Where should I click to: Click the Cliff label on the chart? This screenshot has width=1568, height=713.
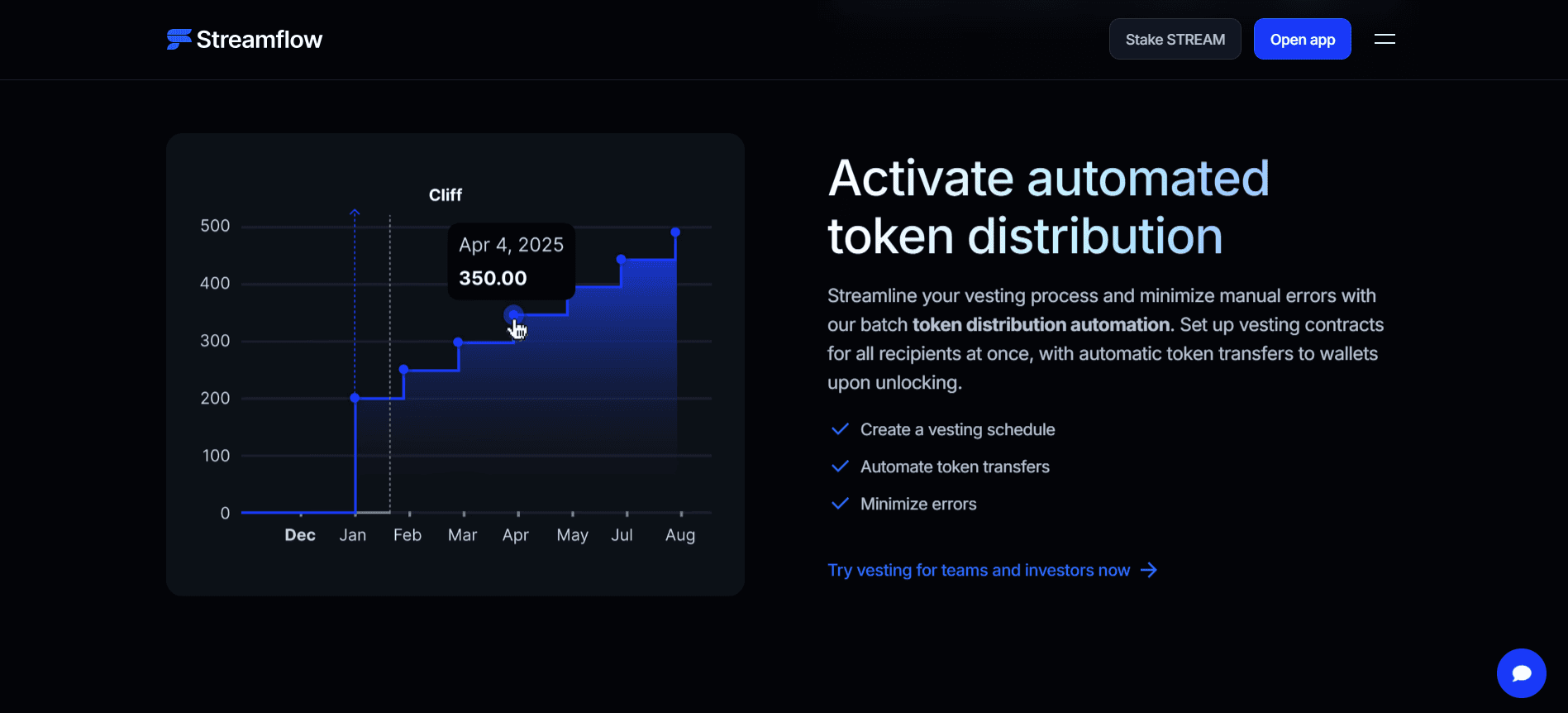[446, 195]
